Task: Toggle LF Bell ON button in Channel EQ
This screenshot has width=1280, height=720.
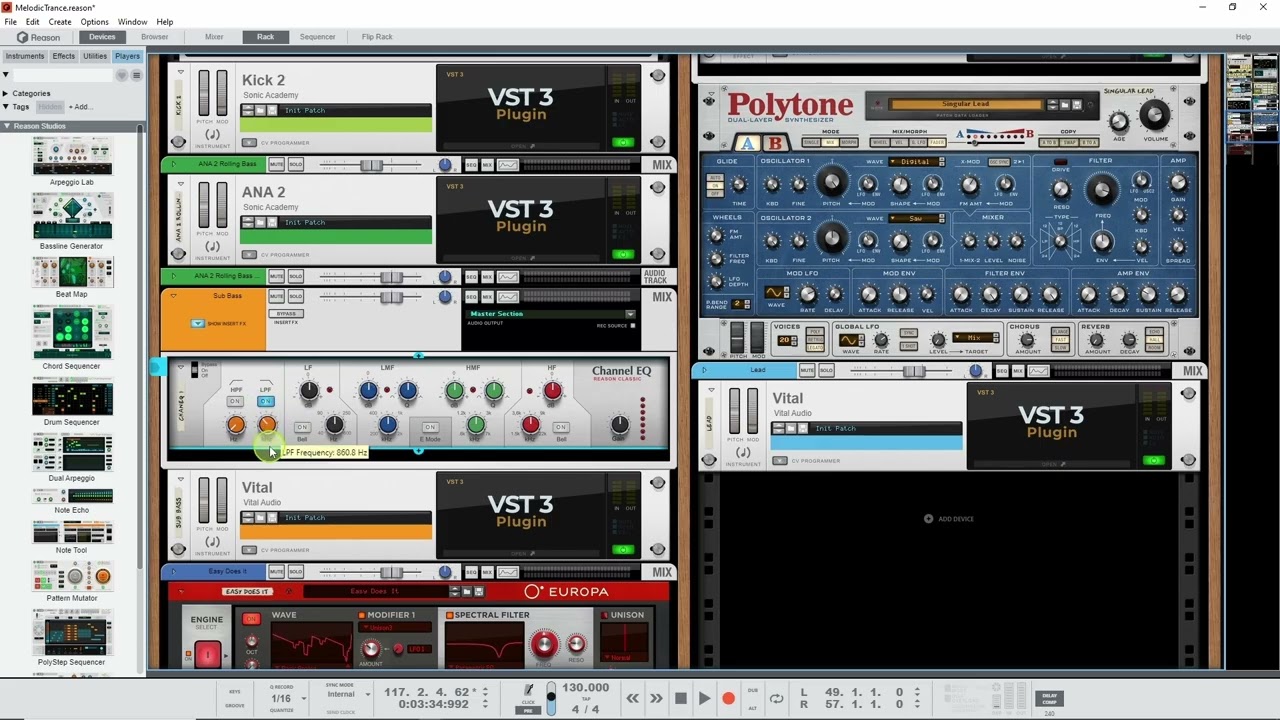Action: (302, 427)
